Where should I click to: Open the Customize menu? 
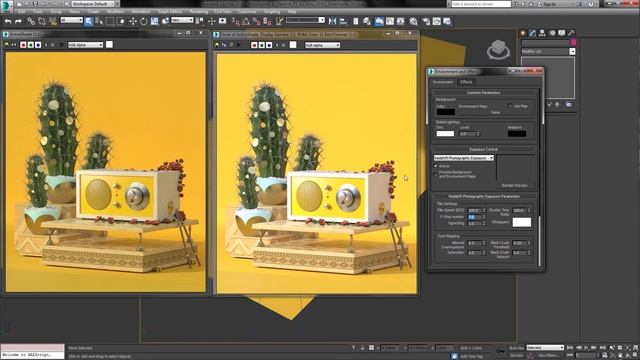tap(247, 12)
